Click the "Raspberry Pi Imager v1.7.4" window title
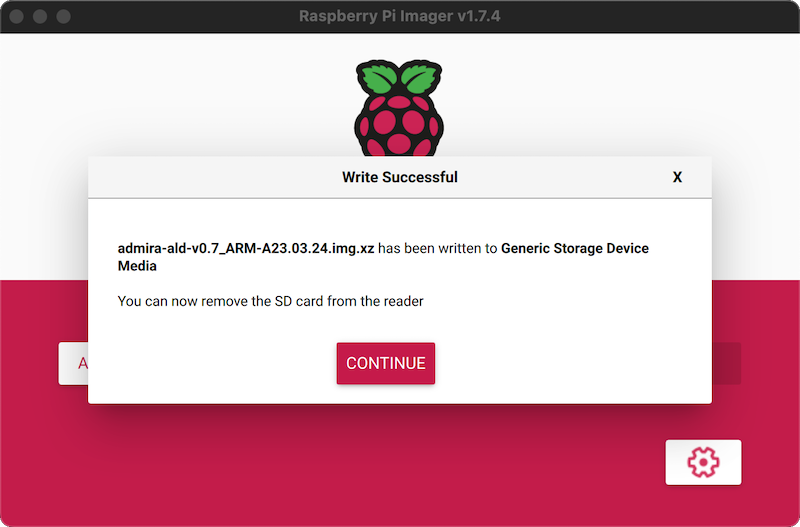 coord(399,17)
